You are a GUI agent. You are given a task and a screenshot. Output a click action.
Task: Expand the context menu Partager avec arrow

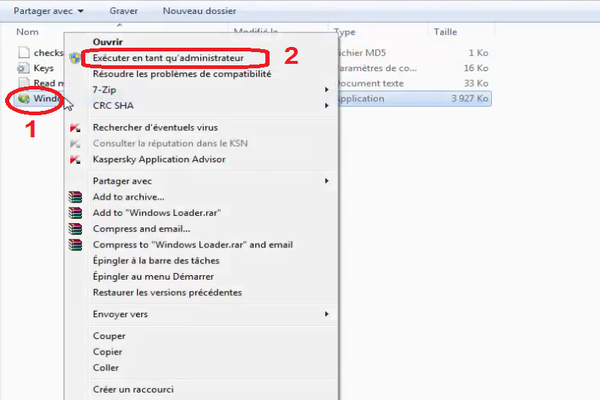pyautogui.click(x=326, y=181)
